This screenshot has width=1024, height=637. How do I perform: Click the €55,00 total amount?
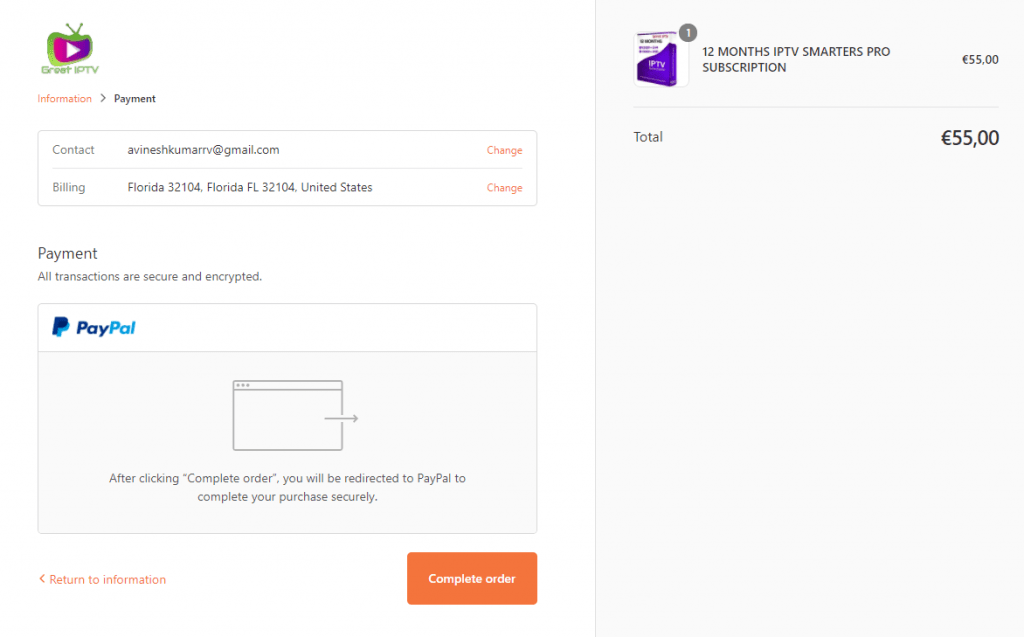click(x=969, y=138)
